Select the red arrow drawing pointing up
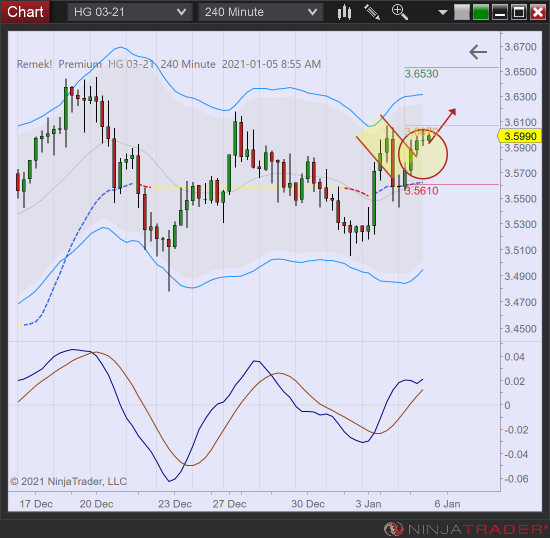 click(x=442, y=126)
